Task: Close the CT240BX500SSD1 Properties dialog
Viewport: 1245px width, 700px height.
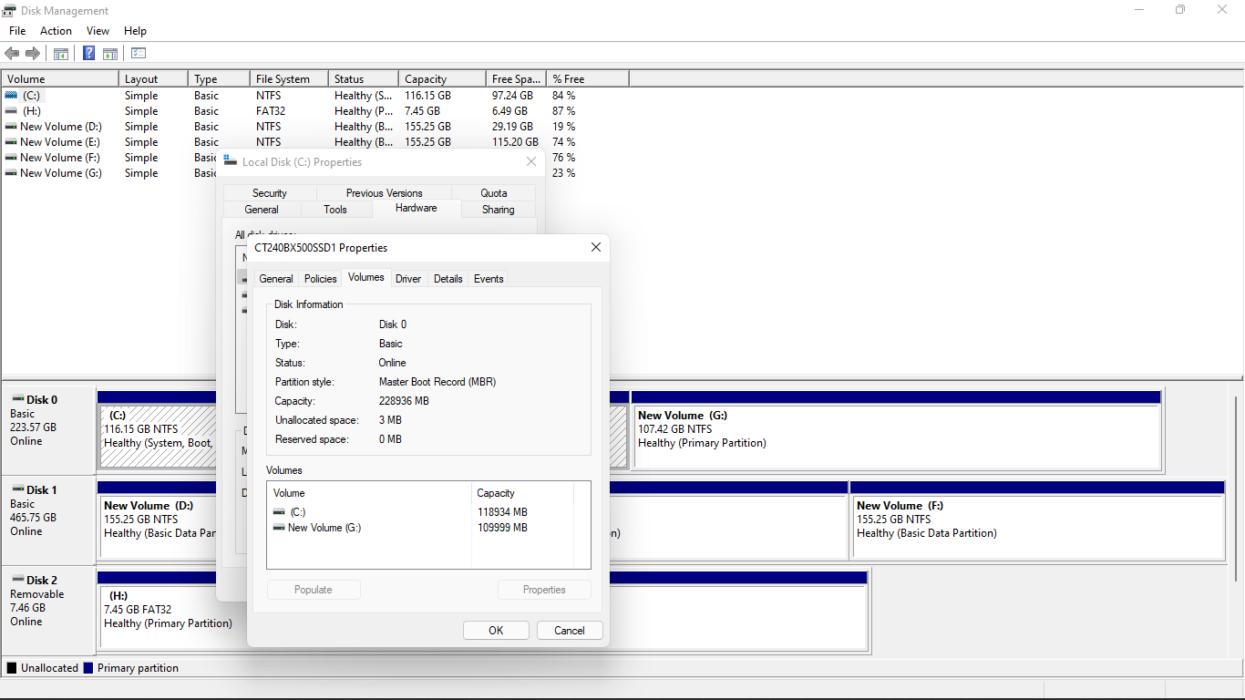Action: pos(596,247)
